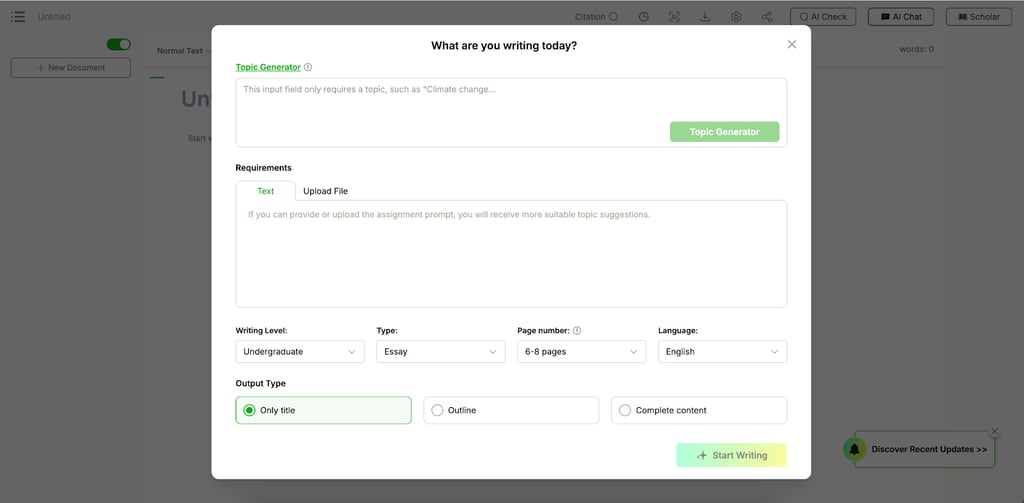Click into the topic input field
Screen dimensions: 1024x503
pos(511,112)
